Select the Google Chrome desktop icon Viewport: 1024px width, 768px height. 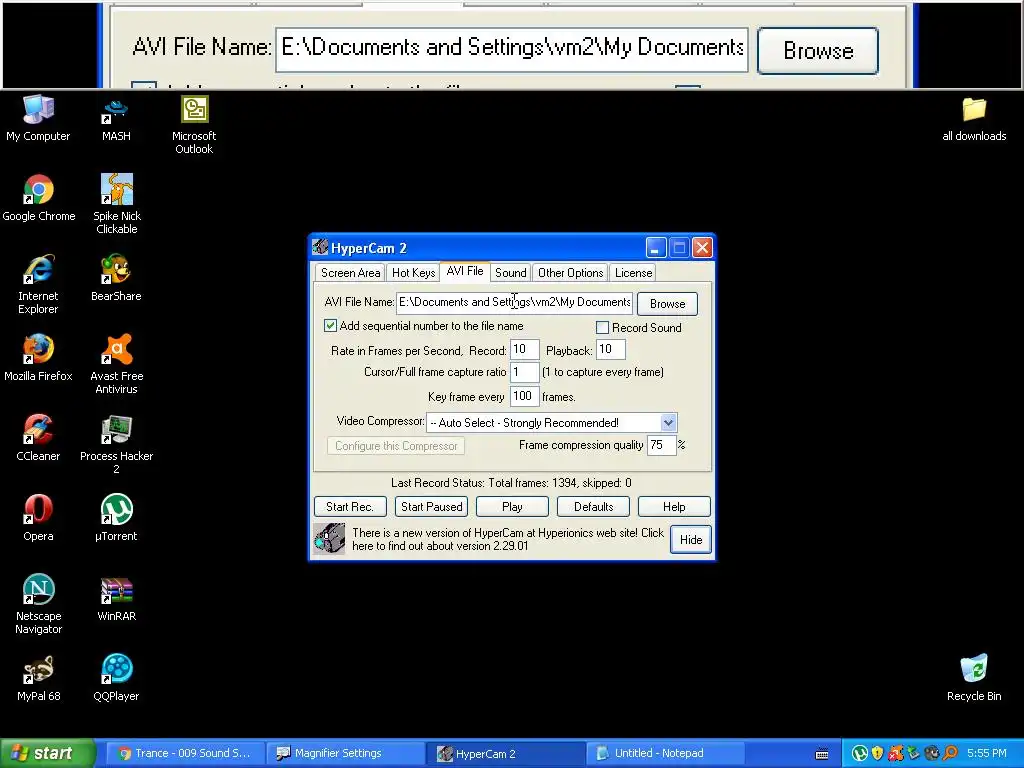click(x=39, y=198)
